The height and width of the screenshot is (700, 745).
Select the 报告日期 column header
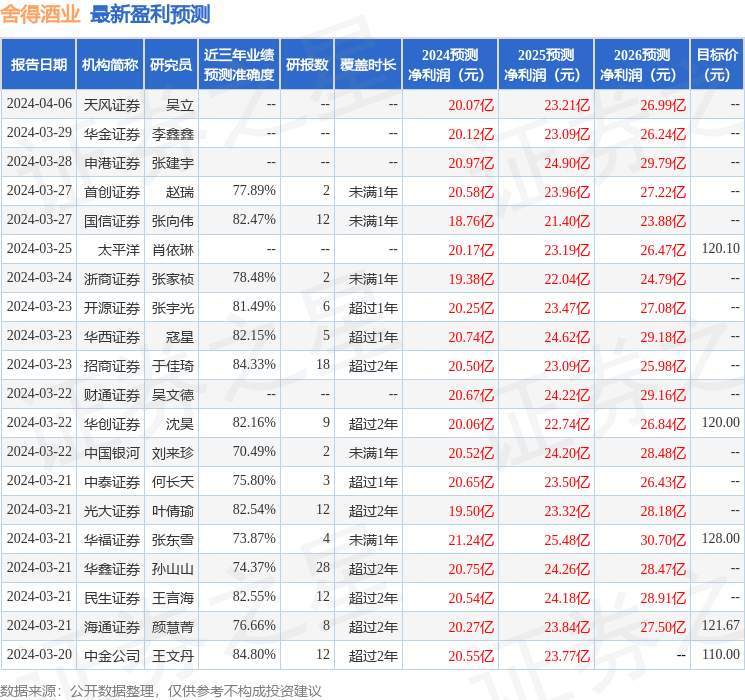(x=38, y=65)
